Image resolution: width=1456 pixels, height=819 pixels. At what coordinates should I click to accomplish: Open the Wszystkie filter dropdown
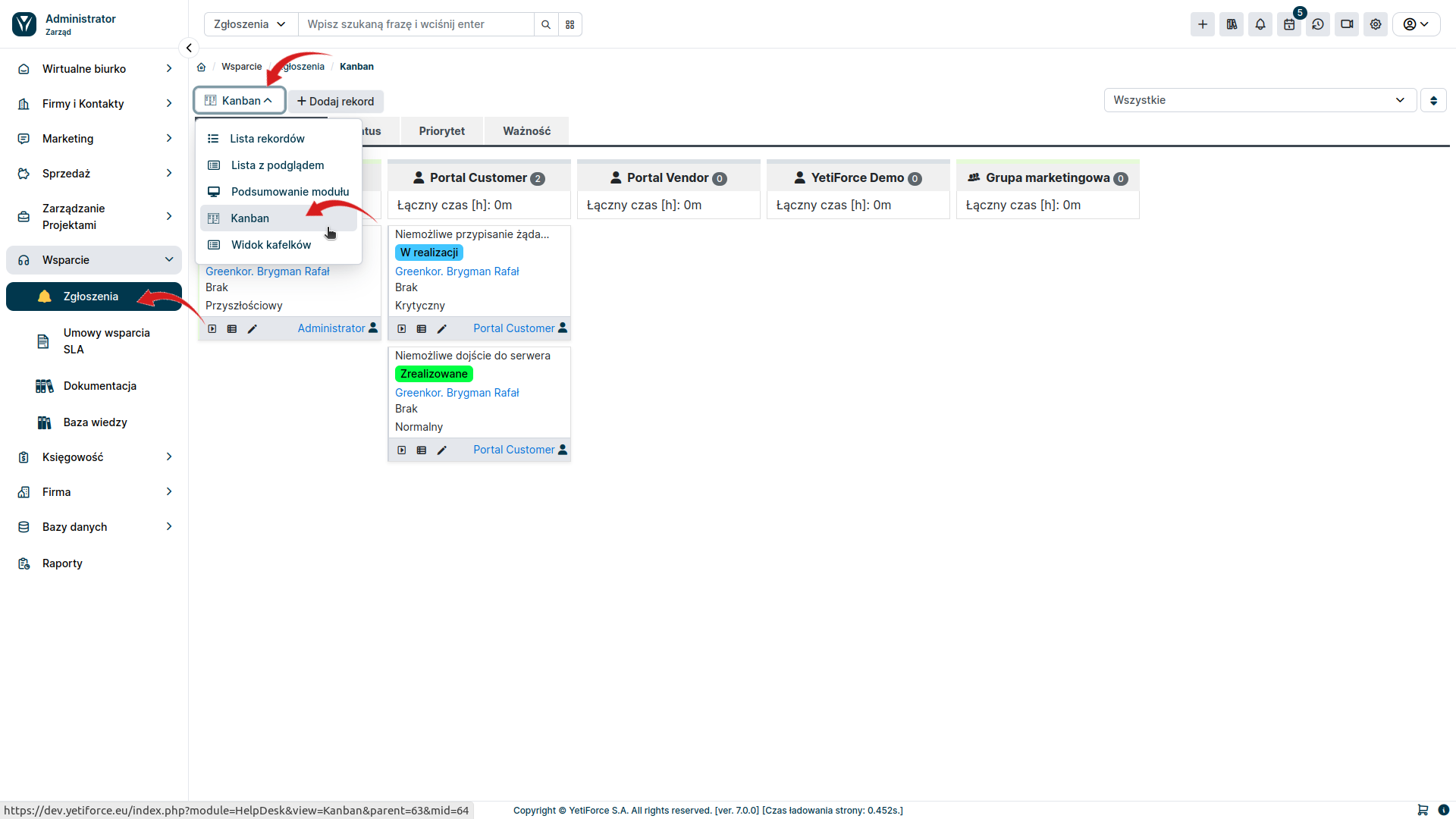[x=1260, y=100]
